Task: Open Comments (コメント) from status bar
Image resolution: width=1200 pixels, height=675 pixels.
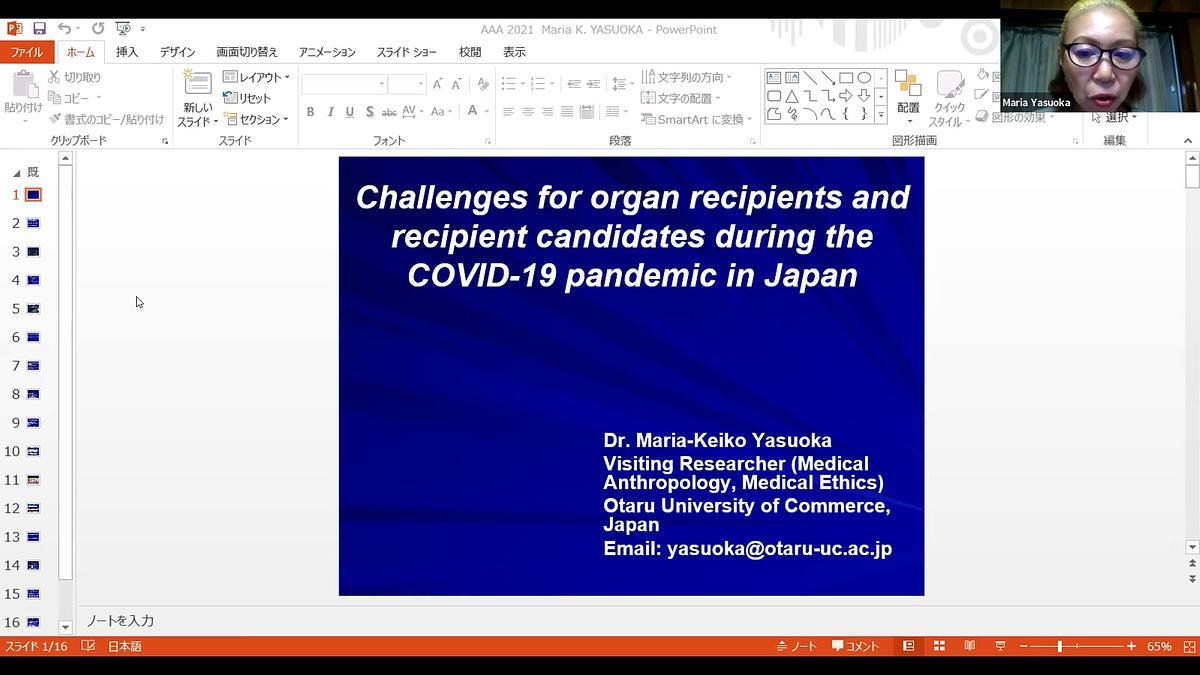Action: tap(855, 647)
